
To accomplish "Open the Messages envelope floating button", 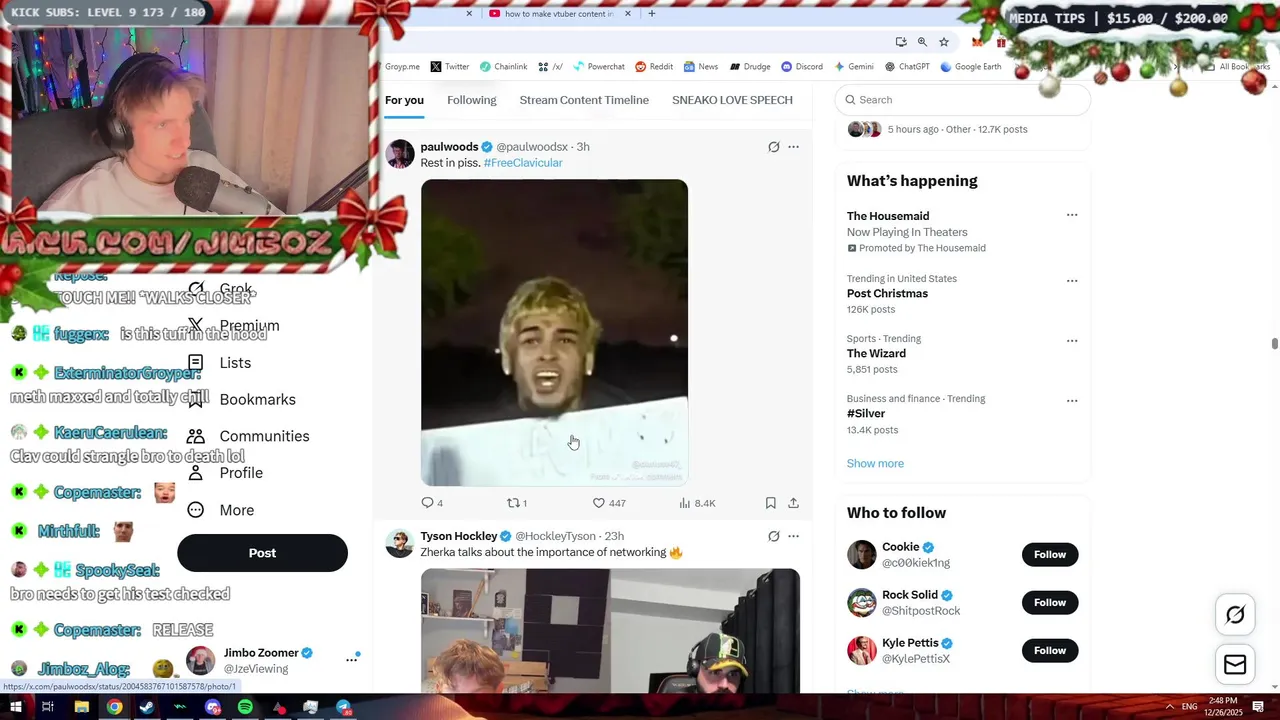I will click(1235, 665).
